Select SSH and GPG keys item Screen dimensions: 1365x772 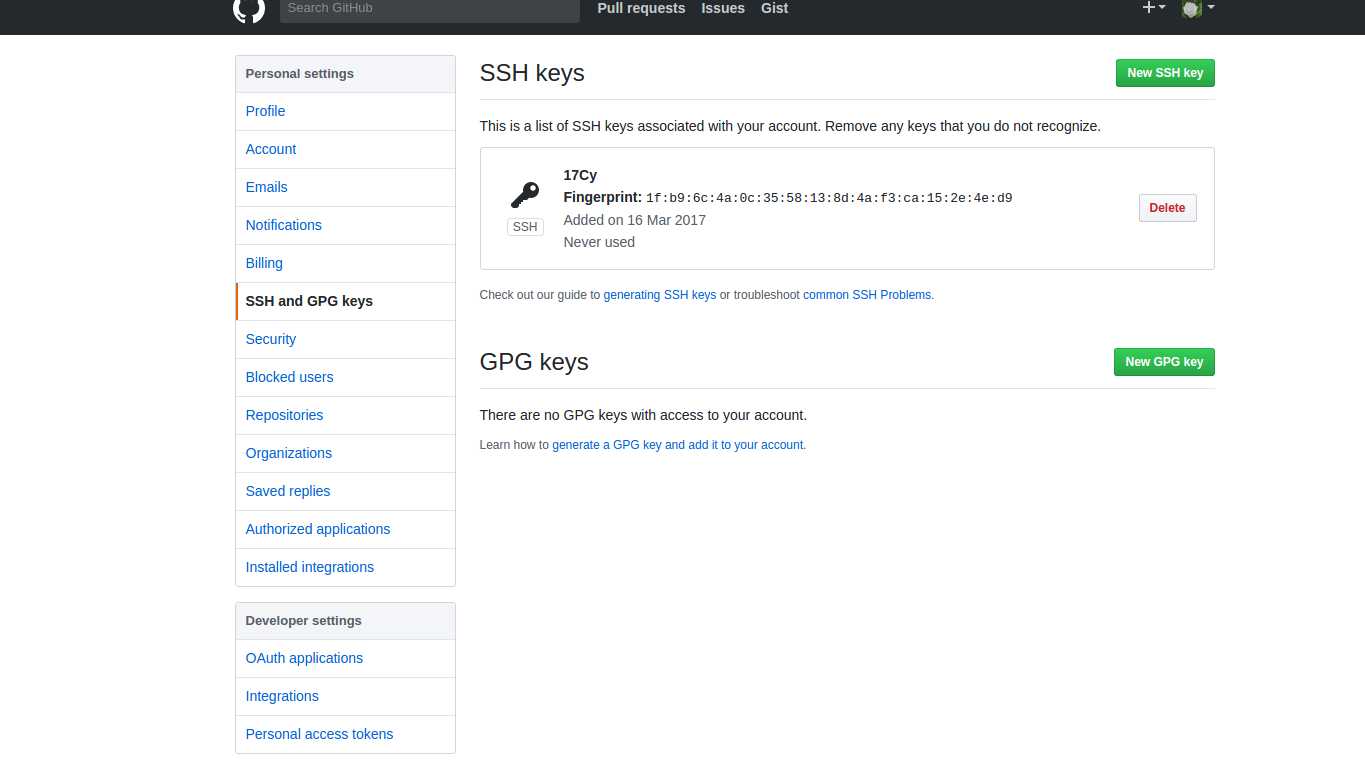(345, 301)
